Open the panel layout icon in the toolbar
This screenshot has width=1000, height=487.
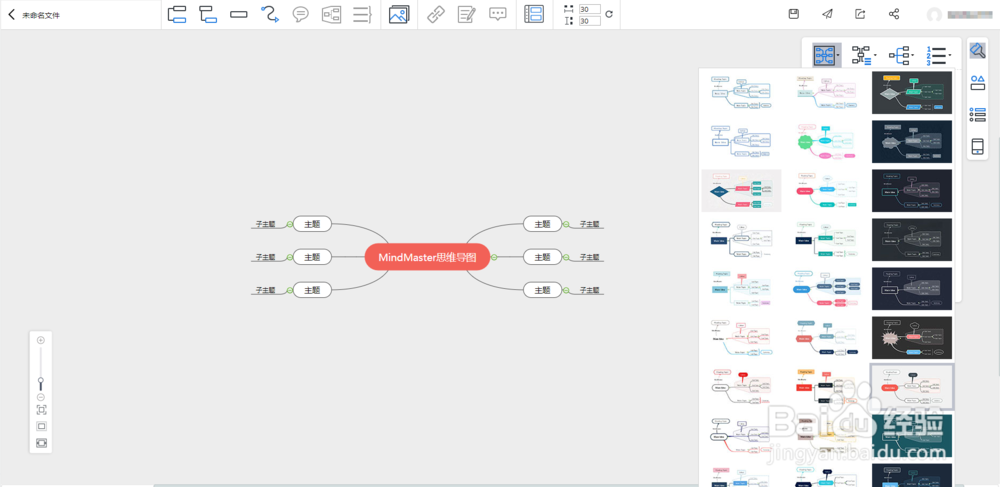(534, 14)
